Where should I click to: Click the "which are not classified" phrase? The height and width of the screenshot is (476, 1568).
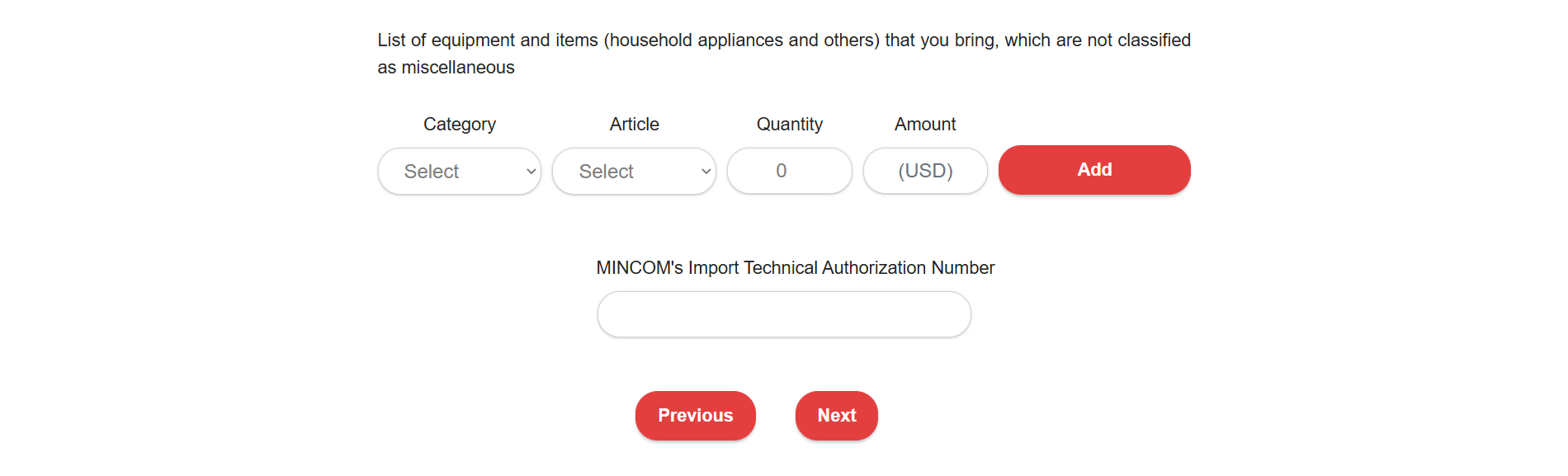pyautogui.click(x=1098, y=40)
